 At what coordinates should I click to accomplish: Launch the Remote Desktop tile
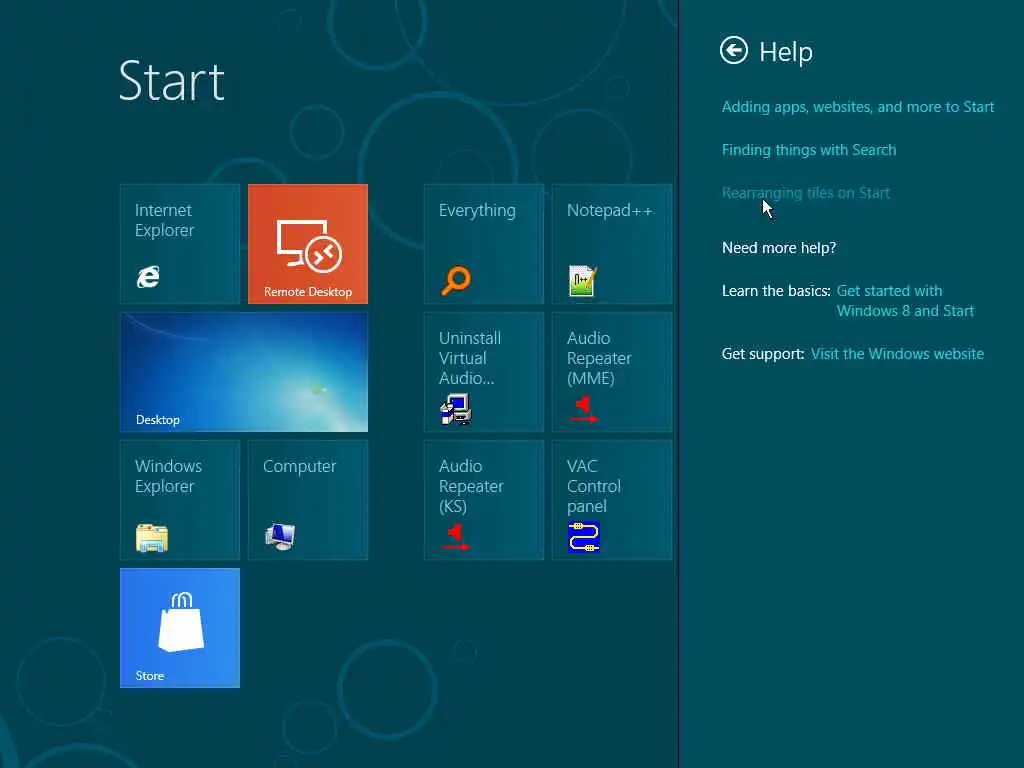coord(308,244)
